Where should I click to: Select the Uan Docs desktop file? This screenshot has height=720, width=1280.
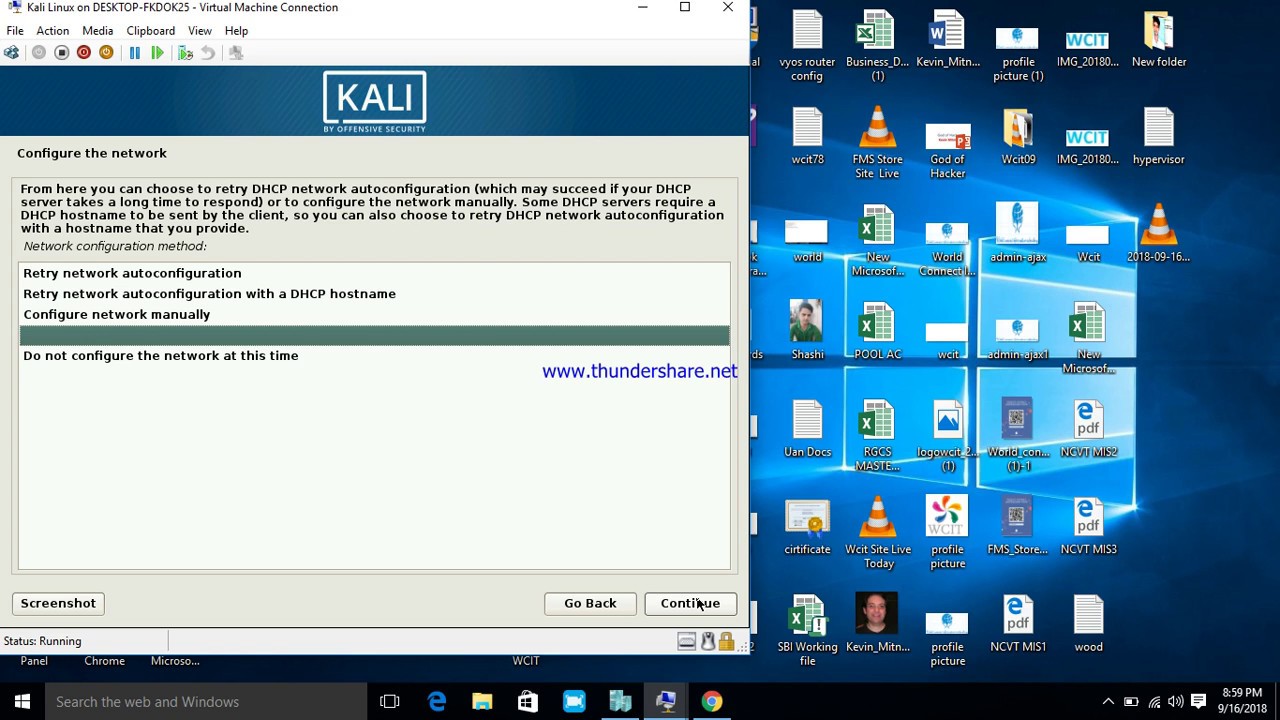click(807, 429)
